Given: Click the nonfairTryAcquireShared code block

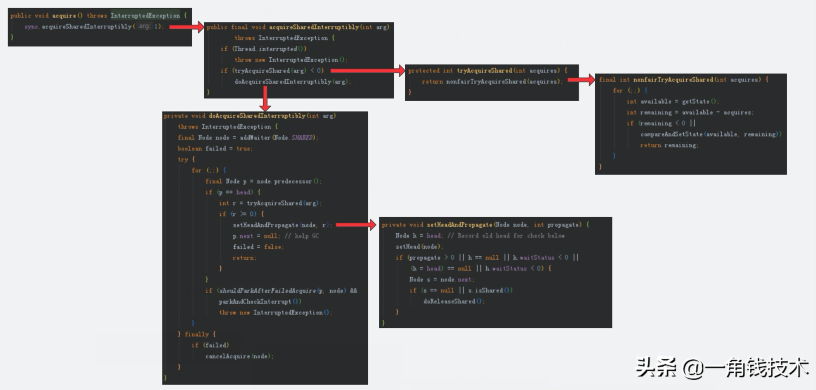Looking at the screenshot, I should pos(691,124).
